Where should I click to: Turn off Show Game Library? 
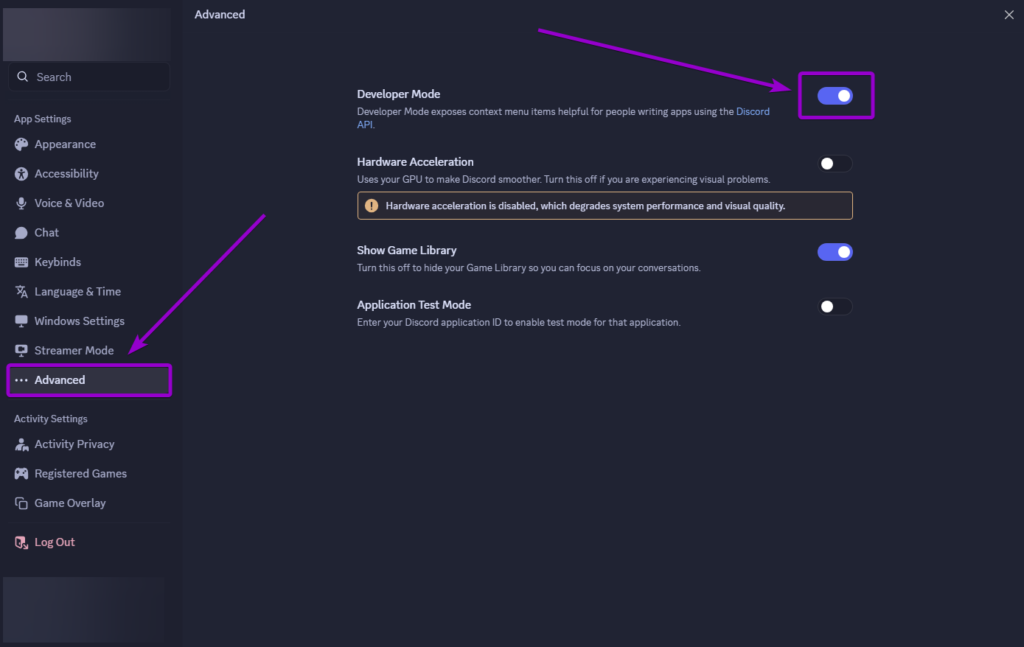point(835,252)
